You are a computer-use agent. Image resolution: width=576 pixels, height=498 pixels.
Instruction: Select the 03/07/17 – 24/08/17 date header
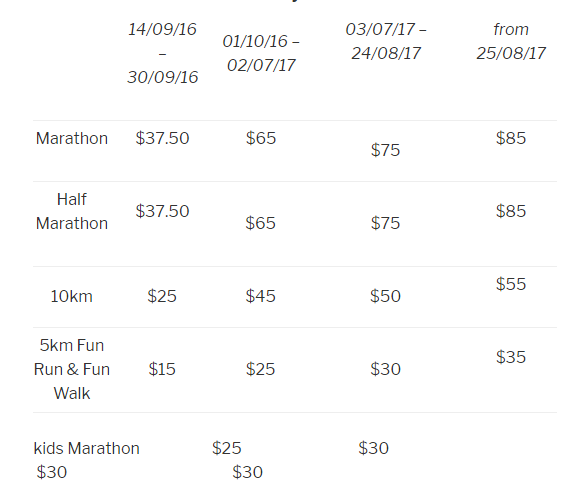(x=386, y=41)
